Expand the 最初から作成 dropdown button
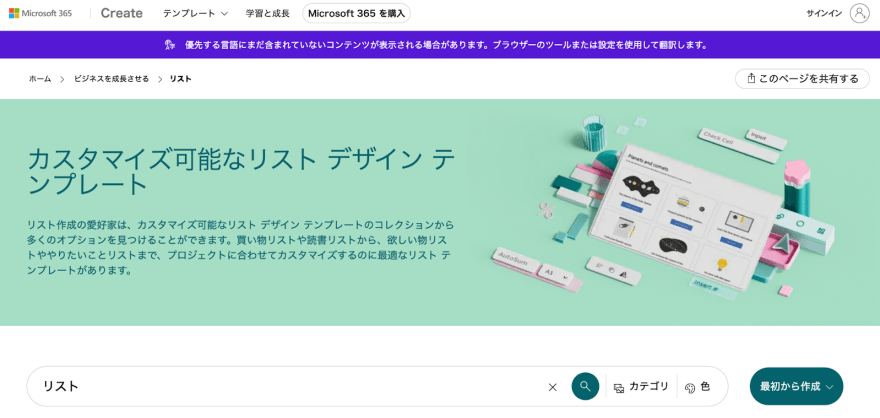Image resolution: width=880 pixels, height=418 pixels. (796, 386)
